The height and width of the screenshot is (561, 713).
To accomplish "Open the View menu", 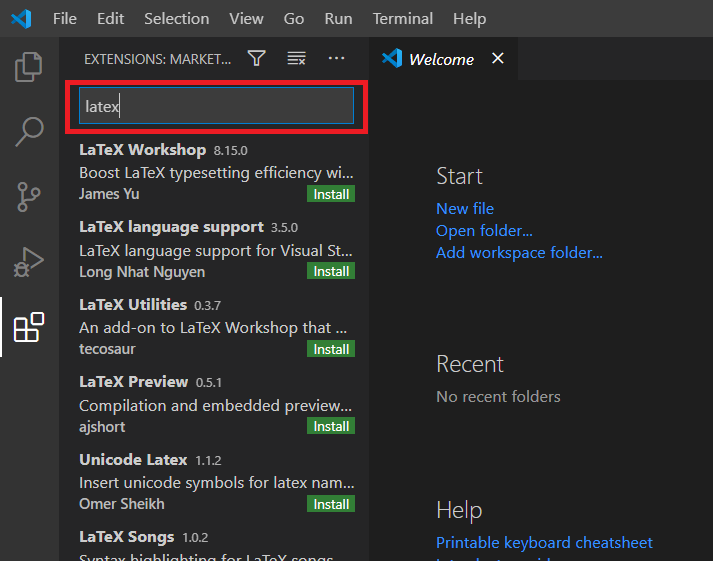I will click(246, 19).
